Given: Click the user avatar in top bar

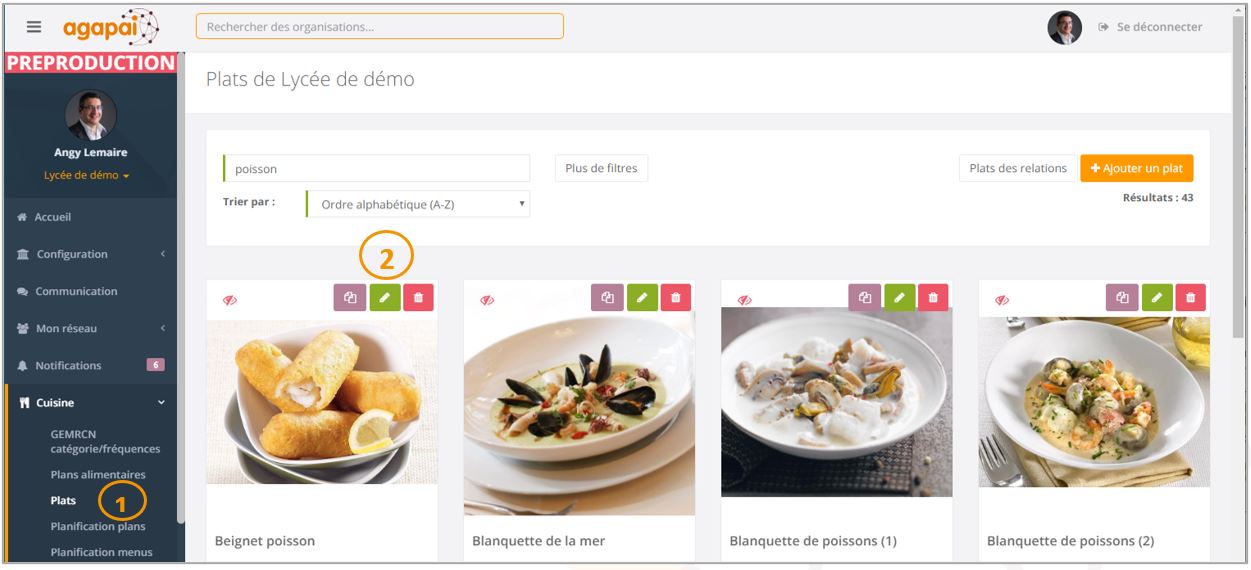Looking at the screenshot, I should 1064,27.
